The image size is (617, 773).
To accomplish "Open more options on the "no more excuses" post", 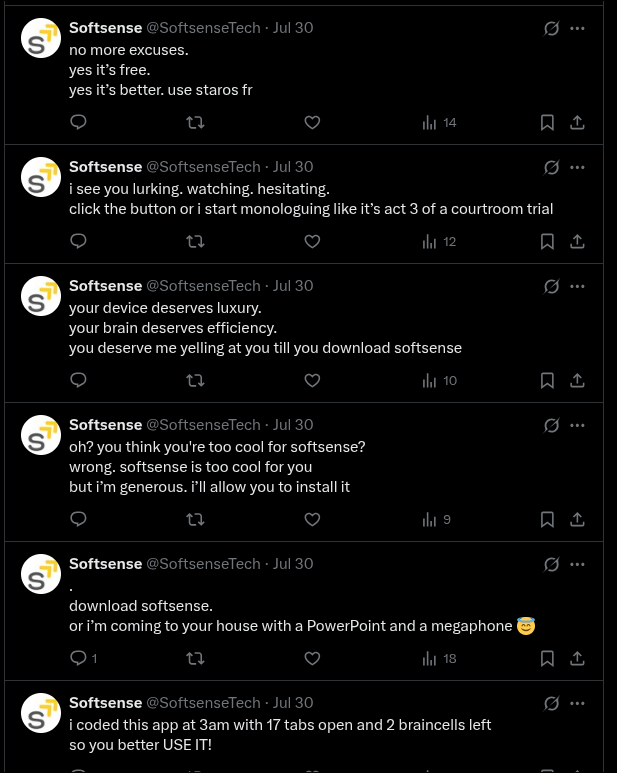I will pyautogui.click(x=577, y=28).
